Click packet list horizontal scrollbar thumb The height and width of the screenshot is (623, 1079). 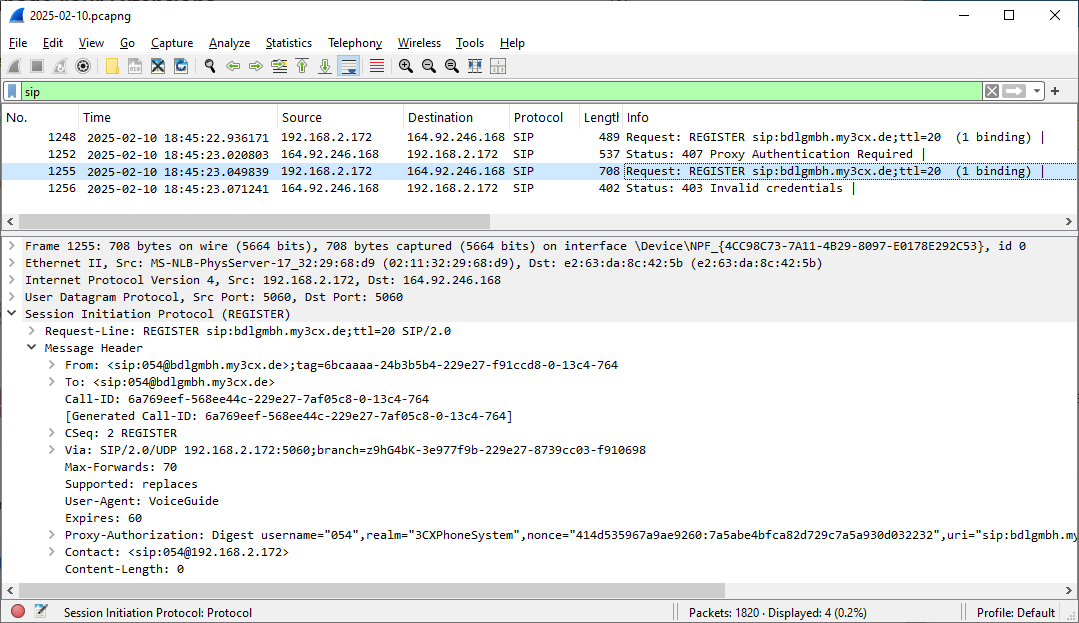pyautogui.click(x=254, y=221)
